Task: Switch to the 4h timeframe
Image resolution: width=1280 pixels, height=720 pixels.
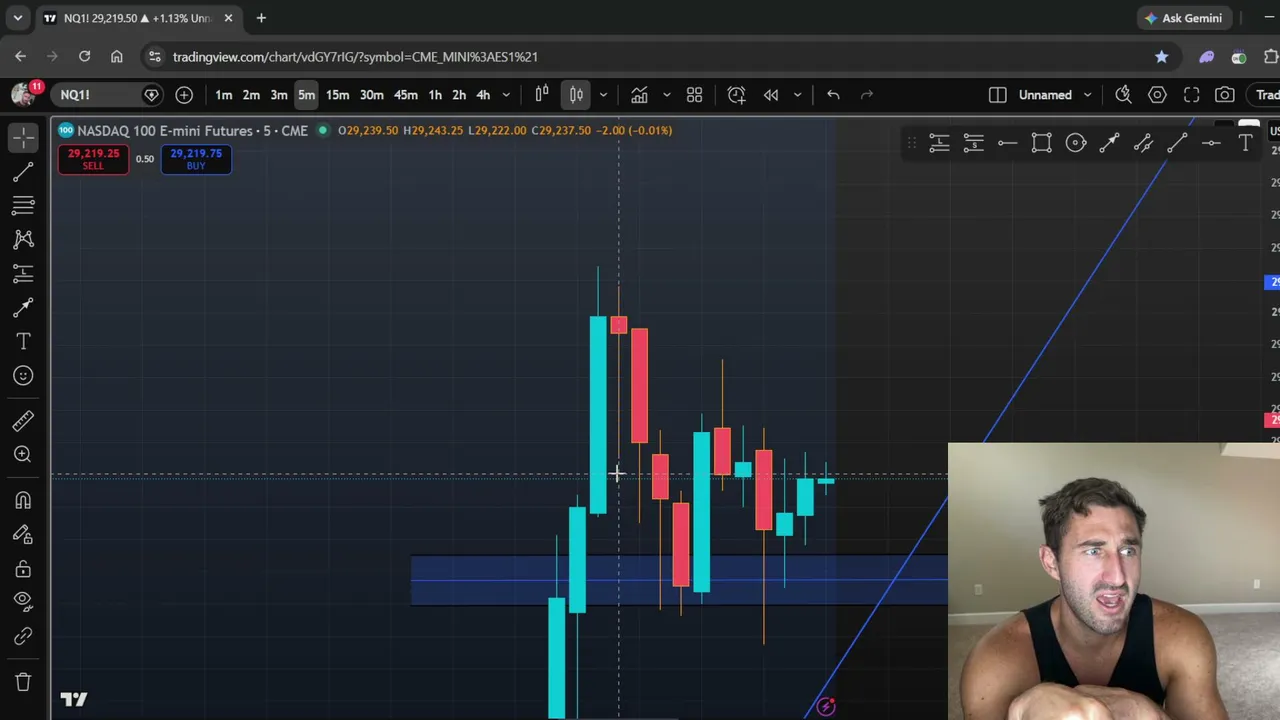Action: point(483,95)
